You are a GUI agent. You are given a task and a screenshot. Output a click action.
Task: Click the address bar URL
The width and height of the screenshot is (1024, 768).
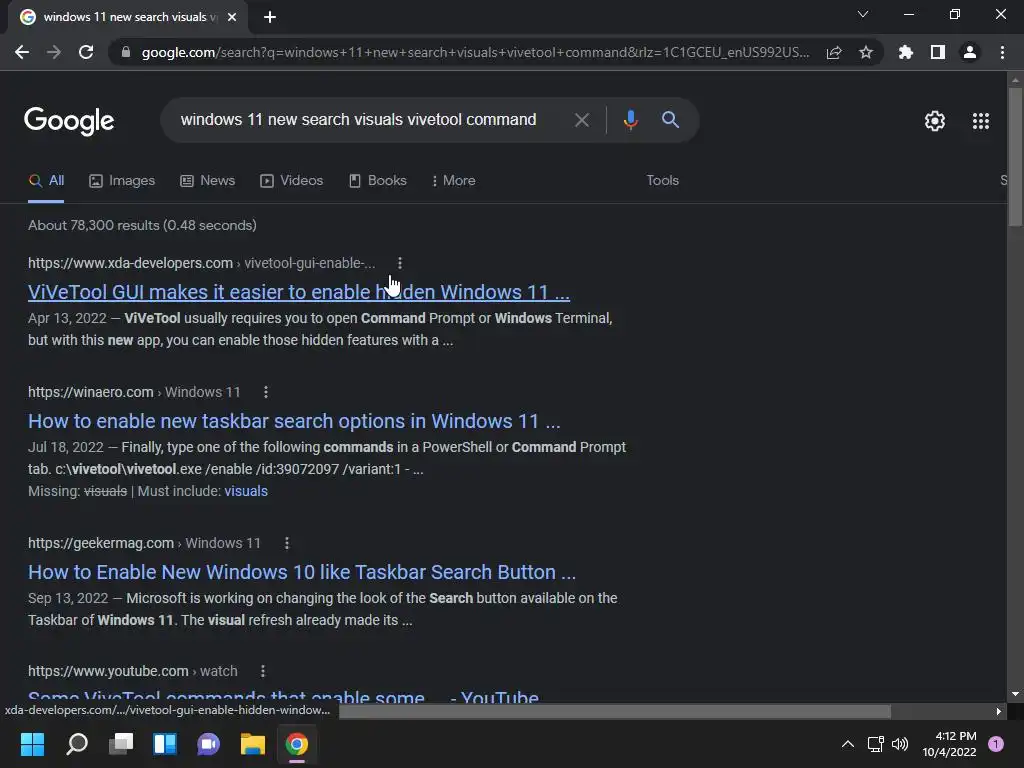click(475, 52)
